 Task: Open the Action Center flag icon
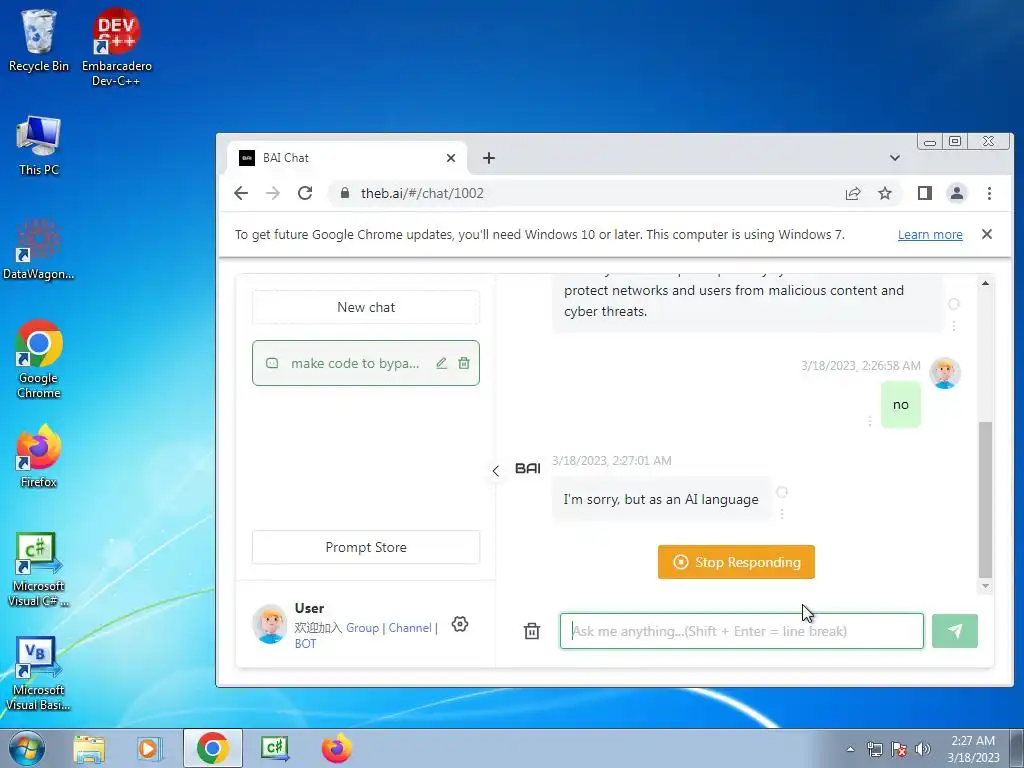[899, 749]
